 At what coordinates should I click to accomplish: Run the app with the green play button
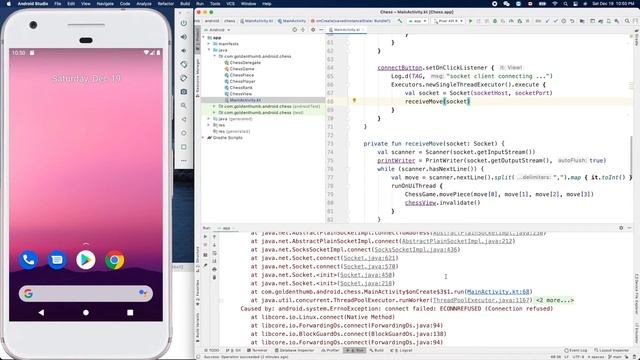click(470, 21)
